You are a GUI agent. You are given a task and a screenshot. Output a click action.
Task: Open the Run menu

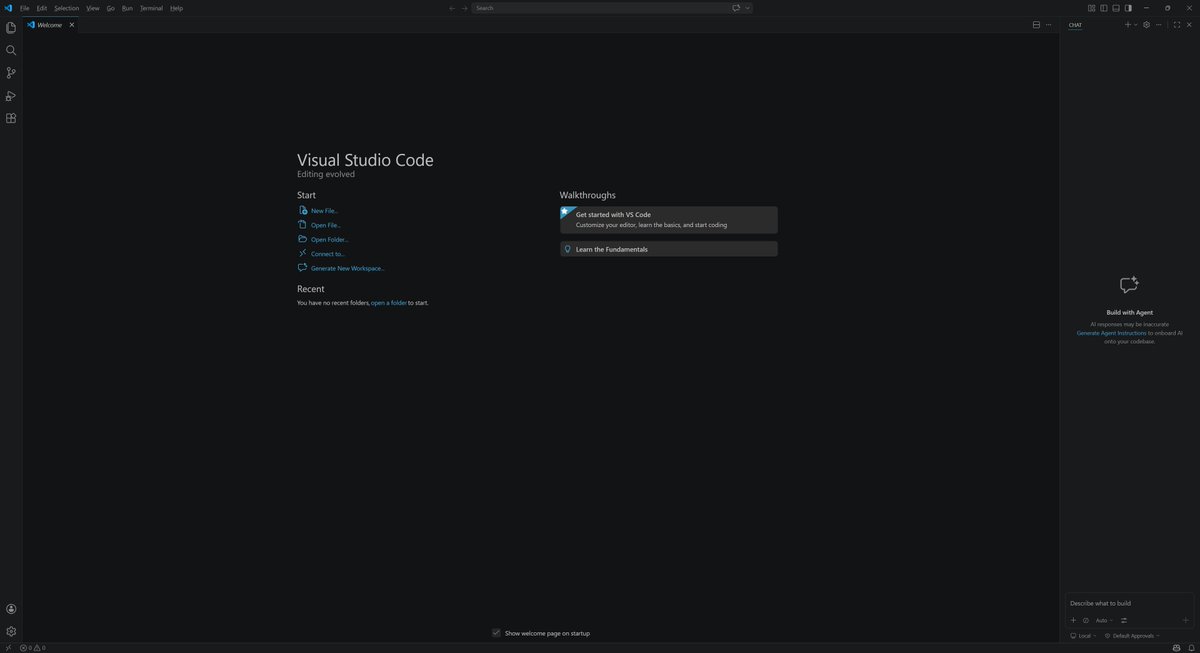point(127,8)
